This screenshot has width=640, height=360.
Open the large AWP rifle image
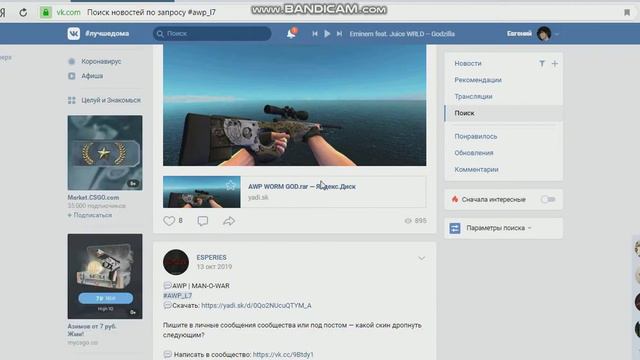point(294,105)
